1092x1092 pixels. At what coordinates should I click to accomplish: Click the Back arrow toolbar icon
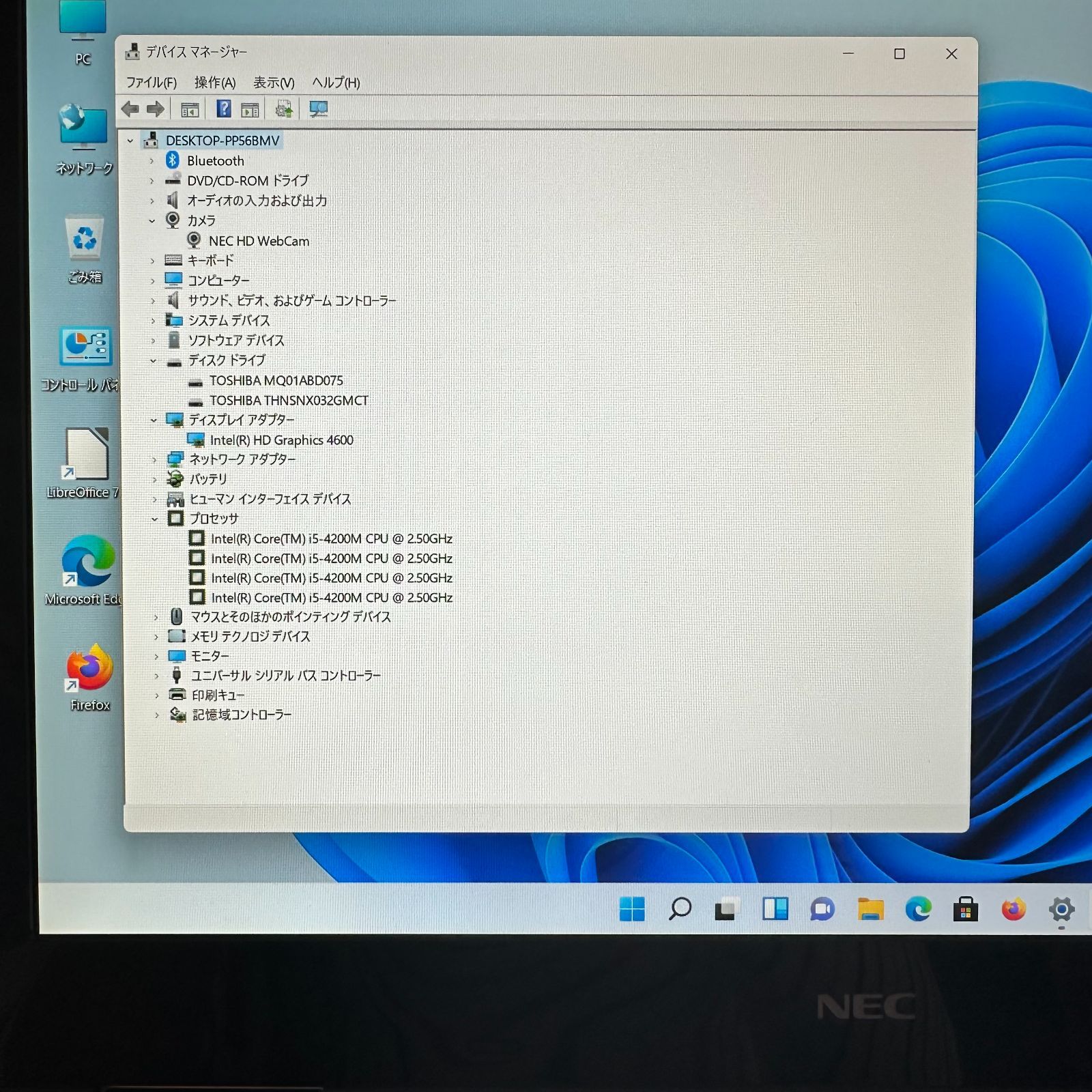(130, 109)
